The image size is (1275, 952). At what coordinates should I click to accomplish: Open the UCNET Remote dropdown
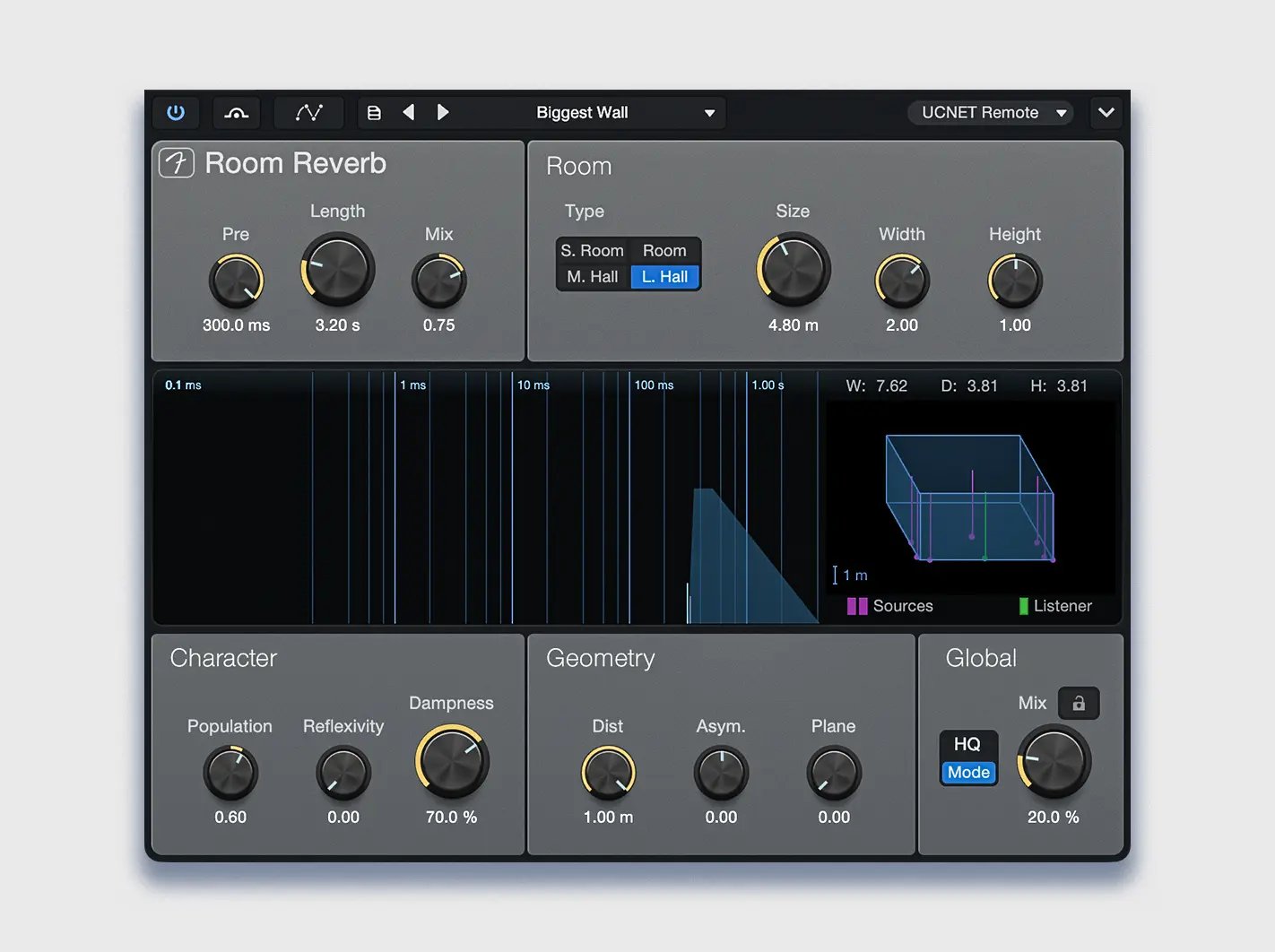tap(990, 112)
